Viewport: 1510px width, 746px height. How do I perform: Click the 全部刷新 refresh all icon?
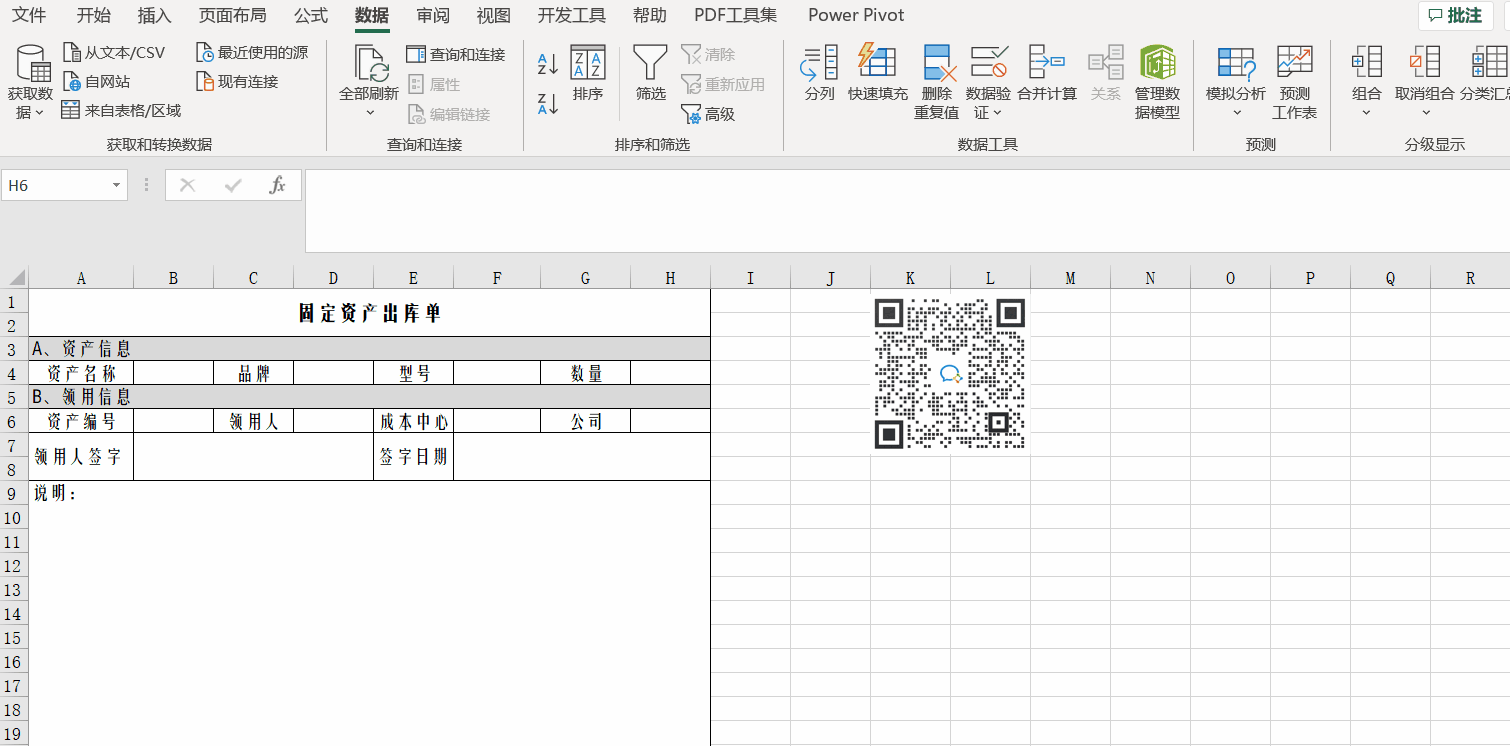tap(369, 63)
